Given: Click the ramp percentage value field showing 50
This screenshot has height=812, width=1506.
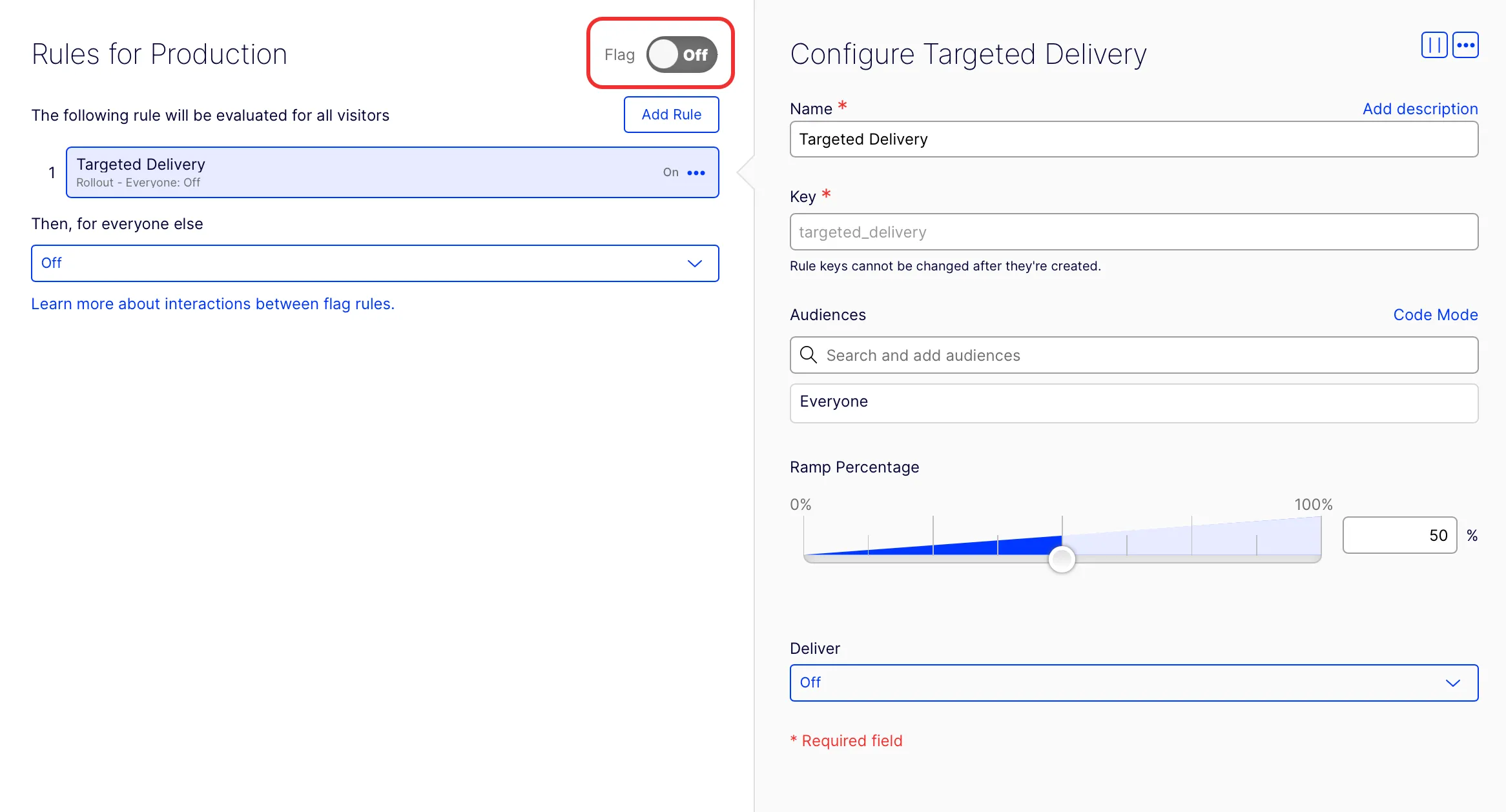Looking at the screenshot, I should point(1399,535).
